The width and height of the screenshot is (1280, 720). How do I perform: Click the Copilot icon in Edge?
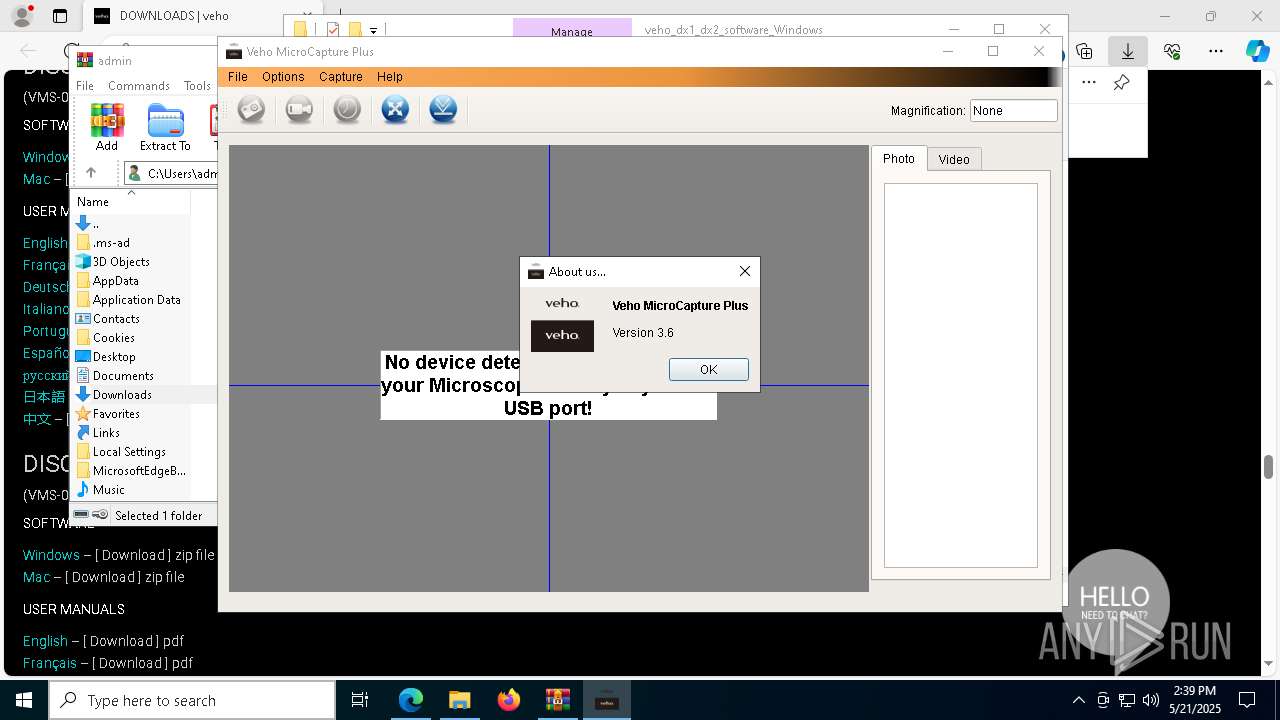coord(1258,51)
